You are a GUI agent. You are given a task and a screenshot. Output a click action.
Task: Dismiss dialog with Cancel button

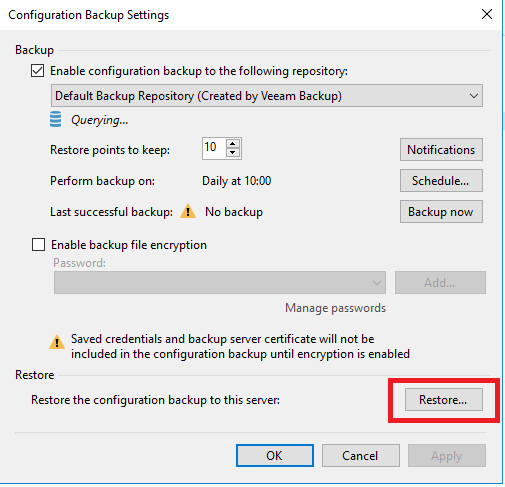(x=361, y=455)
